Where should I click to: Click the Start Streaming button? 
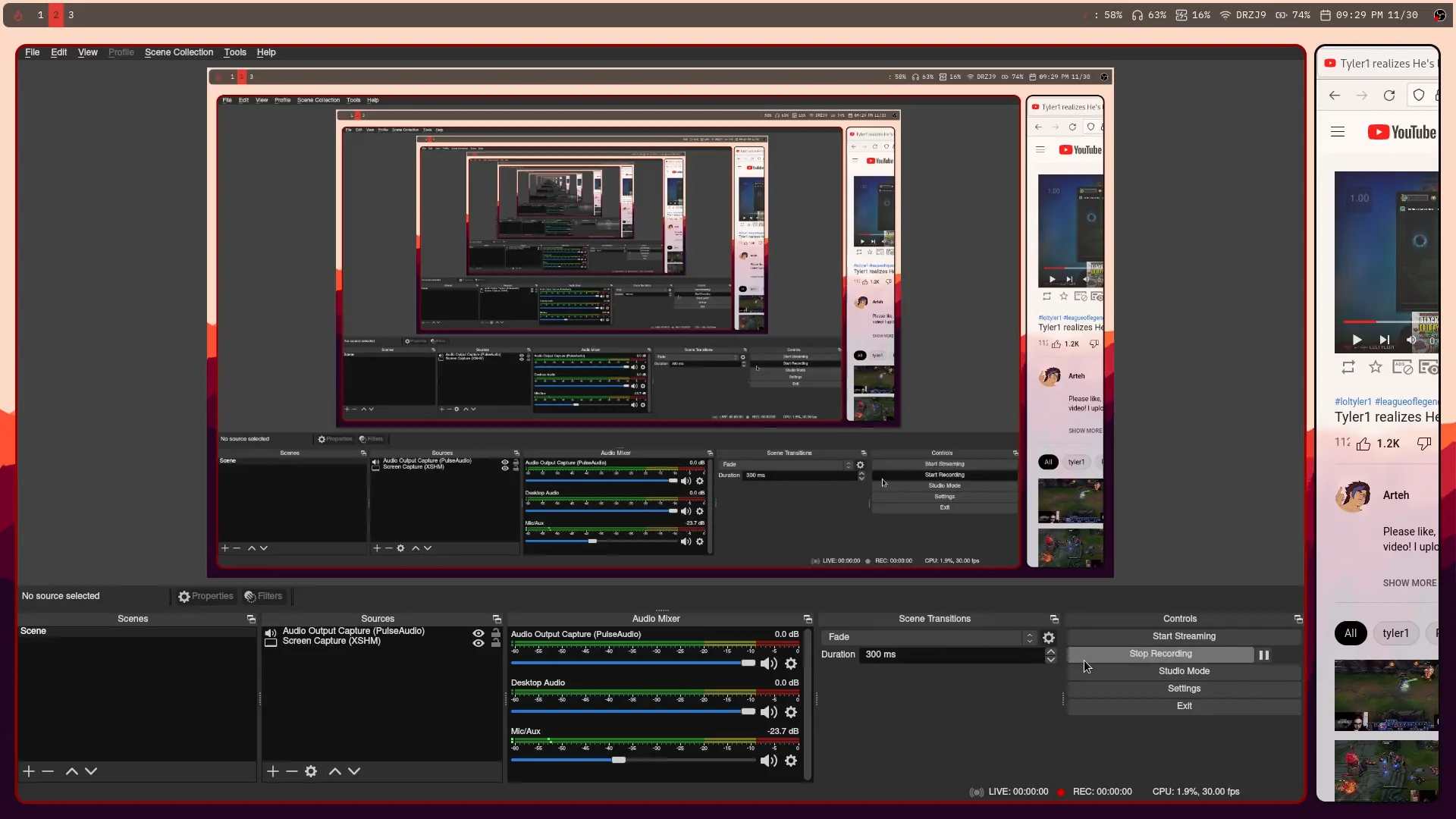point(1183,636)
